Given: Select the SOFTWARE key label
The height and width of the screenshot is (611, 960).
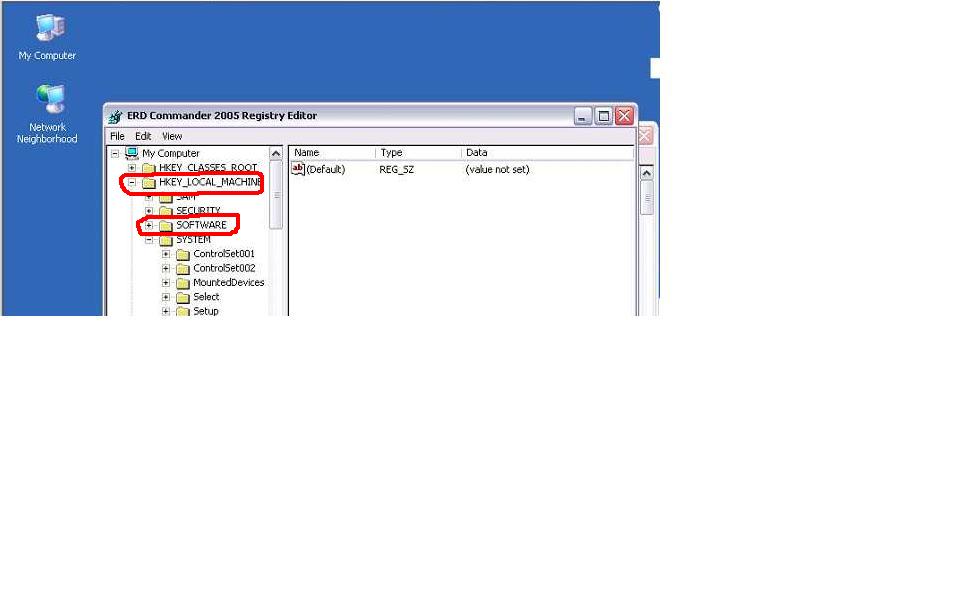Looking at the screenshot, I should (201, 225).
